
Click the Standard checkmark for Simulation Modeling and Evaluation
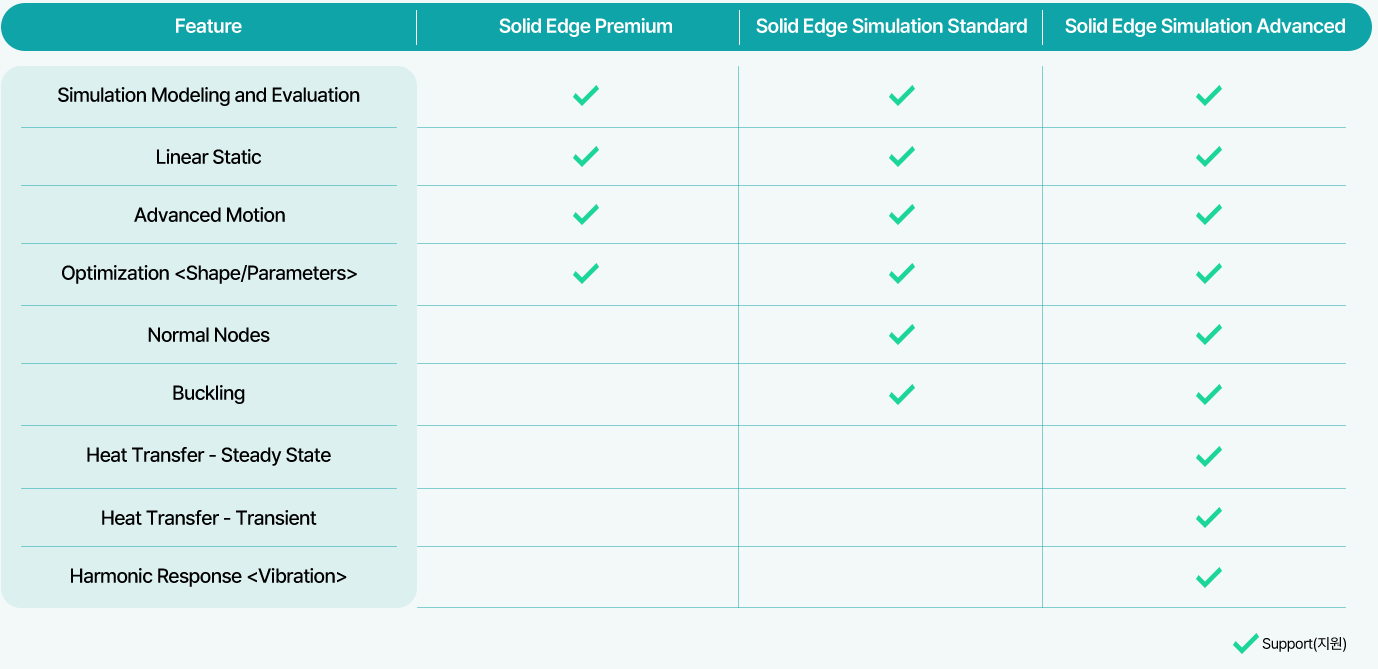click(902, 95)
